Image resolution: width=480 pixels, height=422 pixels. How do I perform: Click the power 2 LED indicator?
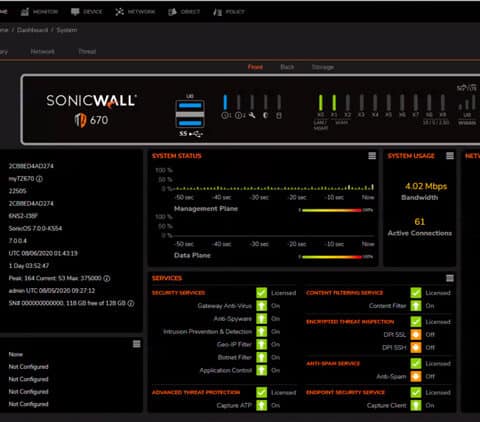tap(239, 102)
